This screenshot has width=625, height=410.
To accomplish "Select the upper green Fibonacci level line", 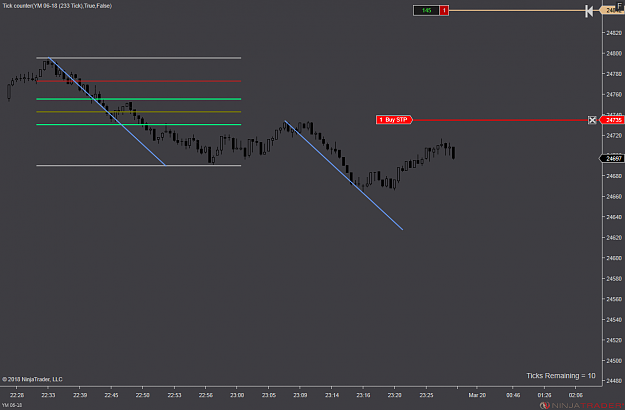I will click(139, 99).
